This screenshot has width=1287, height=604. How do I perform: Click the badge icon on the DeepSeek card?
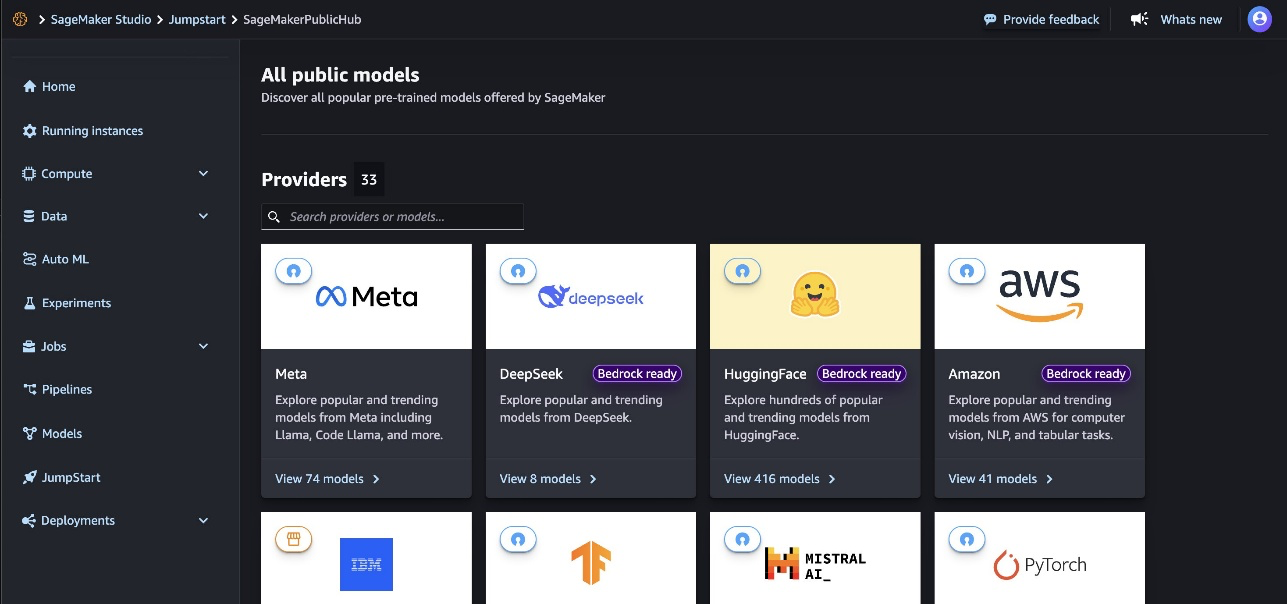click(518, 271)
